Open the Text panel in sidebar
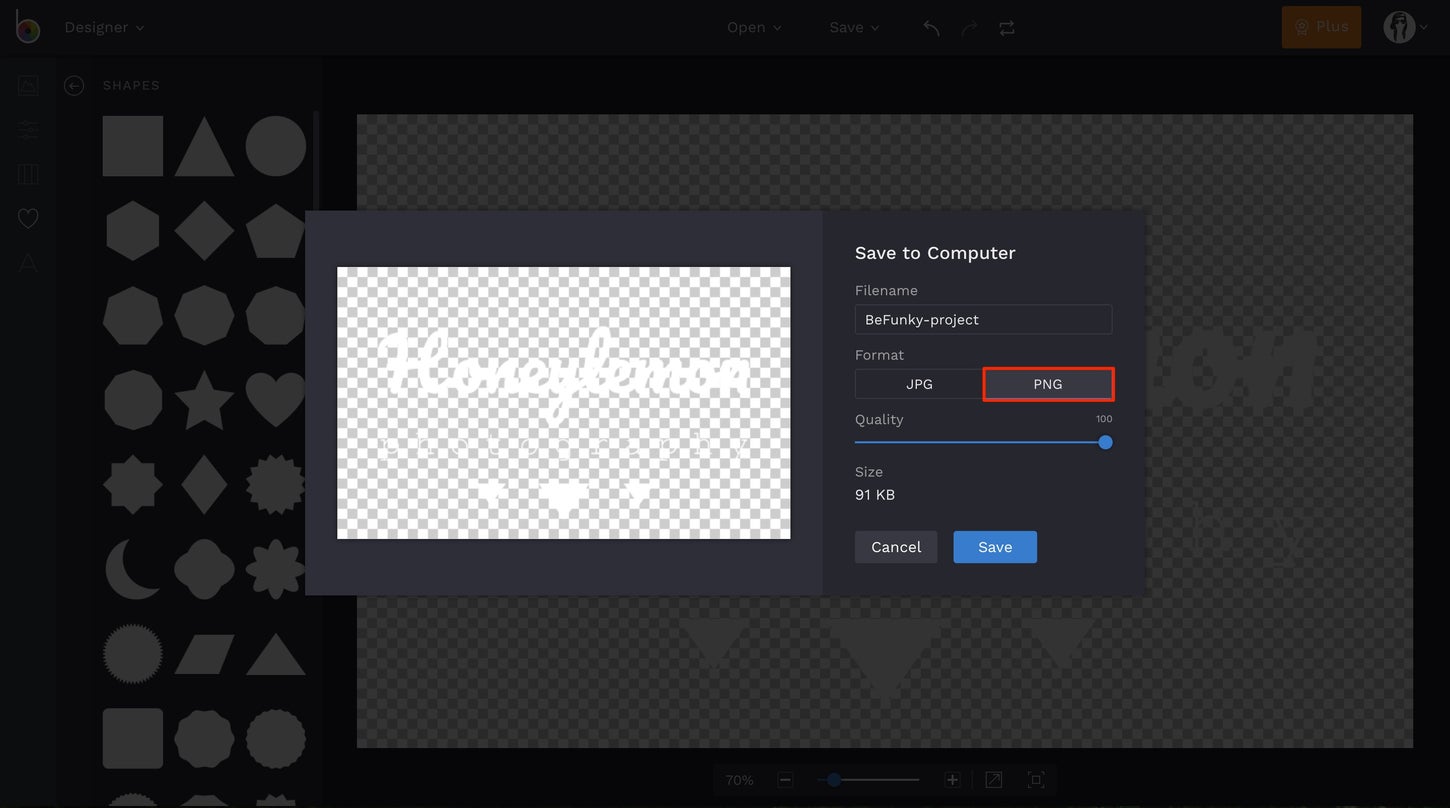The height and width of the screenshot is (808, 1450). point(27,262)
